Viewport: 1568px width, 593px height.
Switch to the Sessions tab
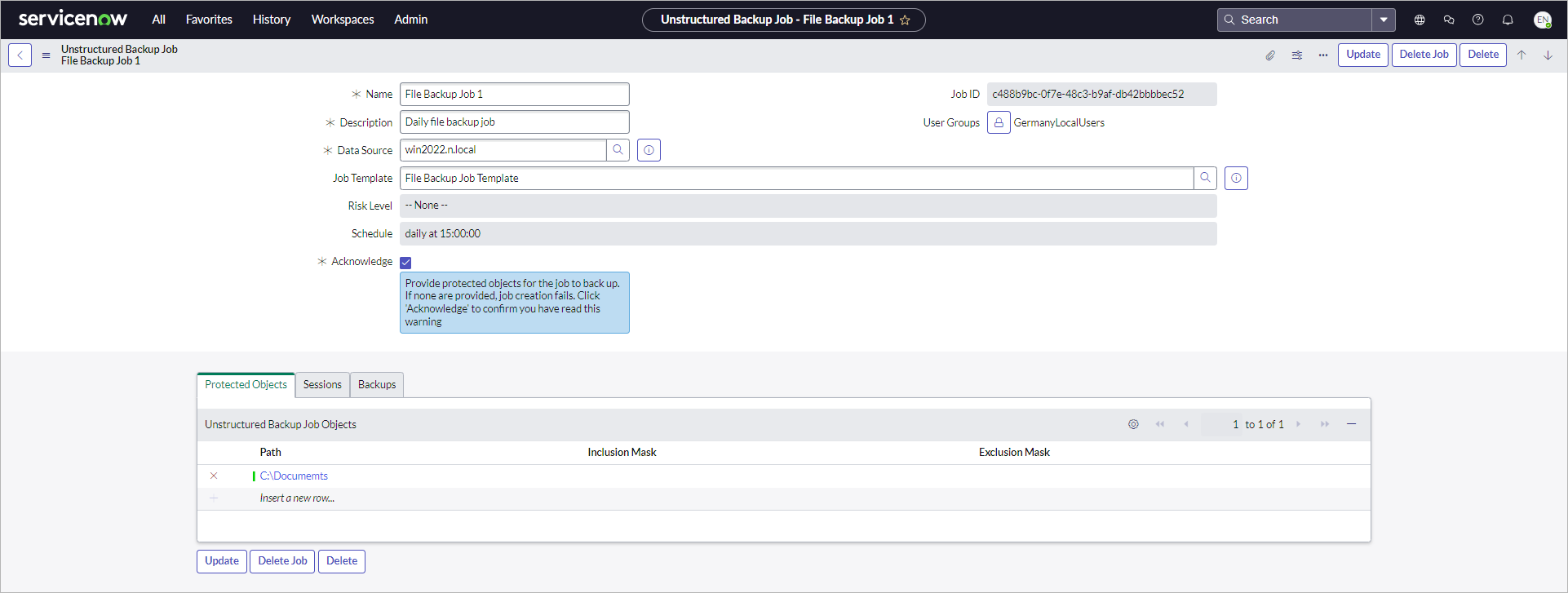tap(322, 385)
